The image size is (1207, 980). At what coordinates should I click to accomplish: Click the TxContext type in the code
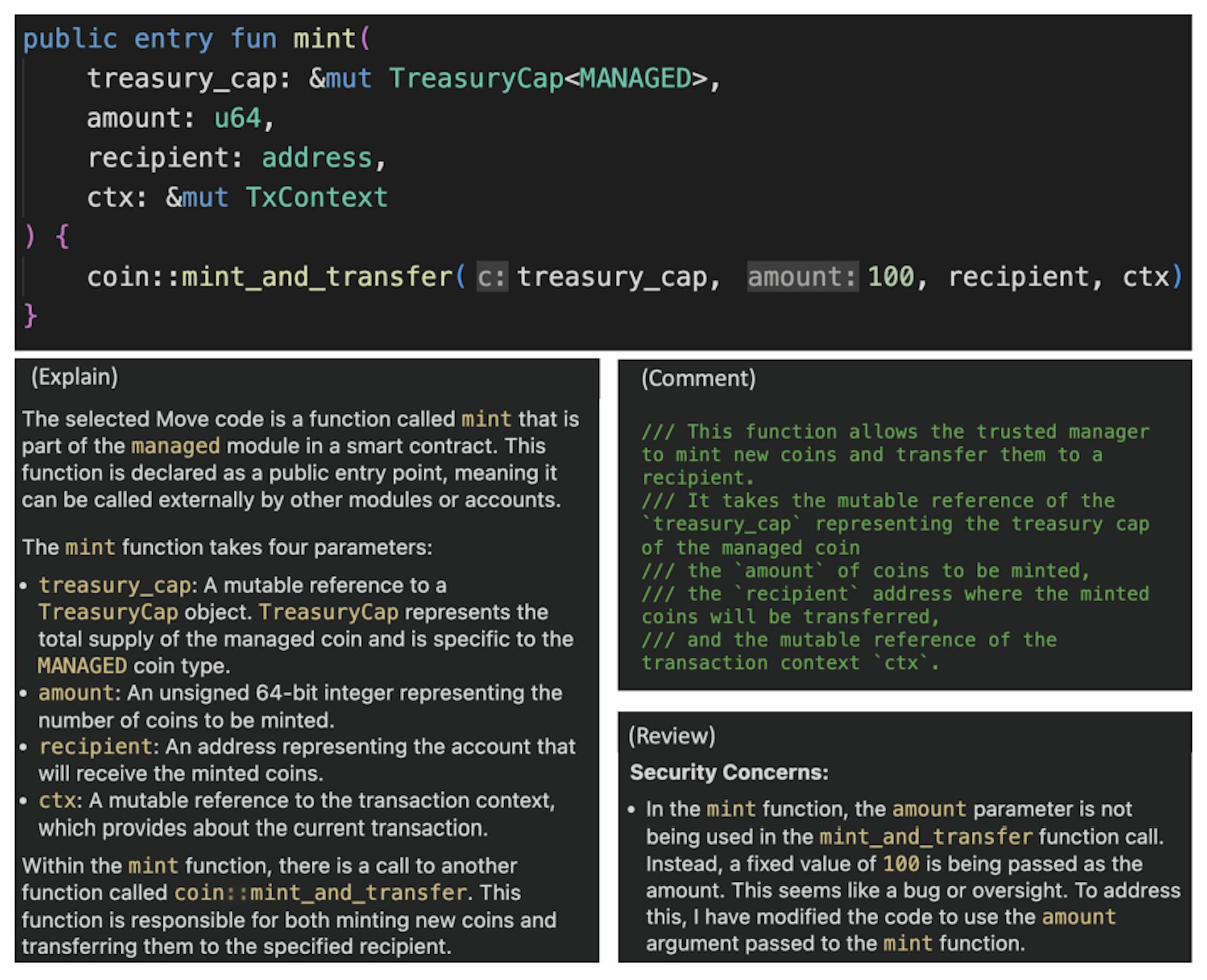point(316,197)
